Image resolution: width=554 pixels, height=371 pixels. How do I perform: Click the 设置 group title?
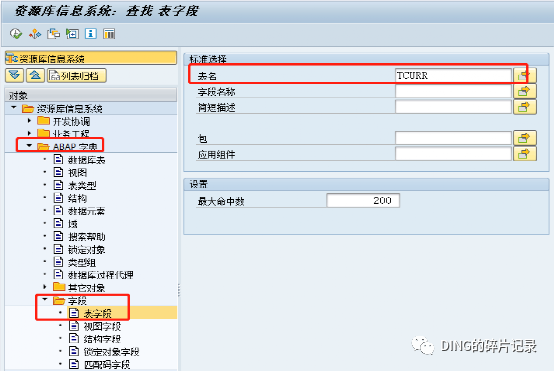(199, 184)
